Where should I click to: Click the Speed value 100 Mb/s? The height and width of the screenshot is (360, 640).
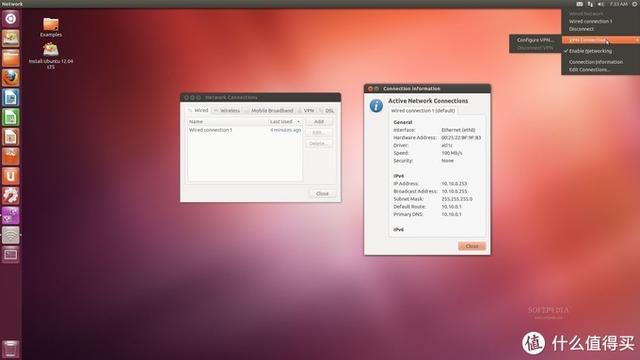451,153
